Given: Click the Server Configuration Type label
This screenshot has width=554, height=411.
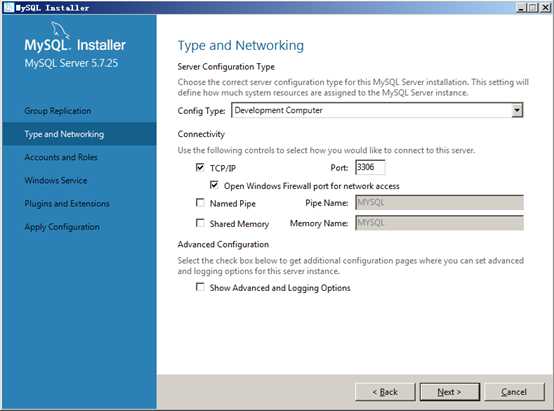Looking at the screenshot, I should click(226, 67).
